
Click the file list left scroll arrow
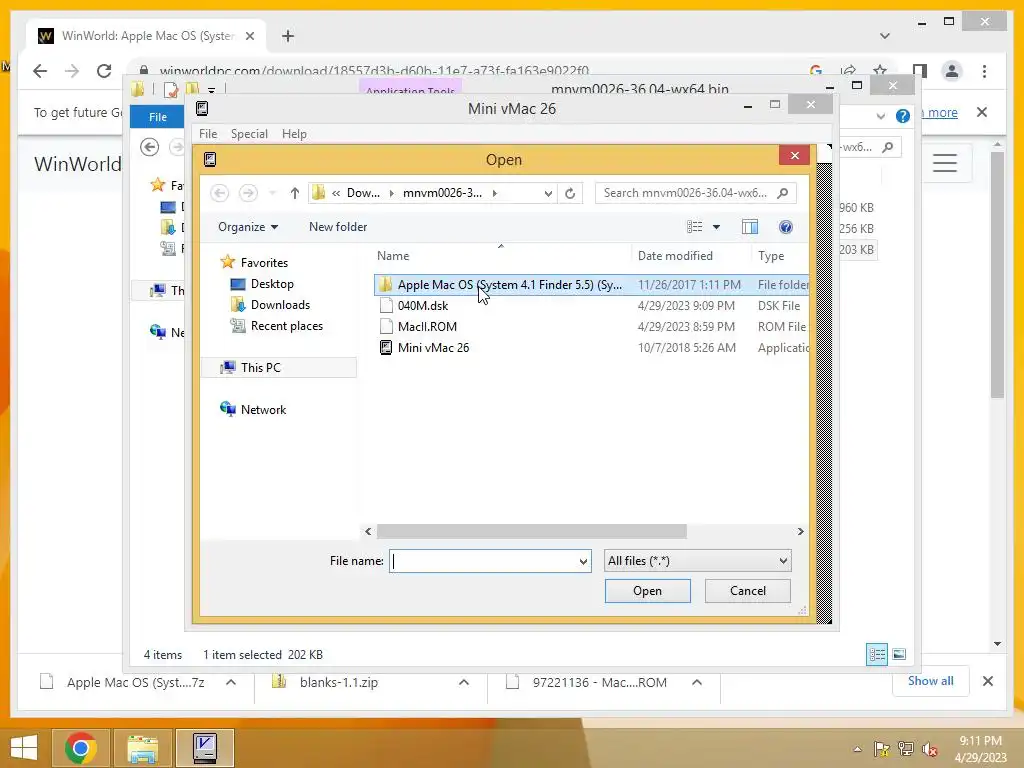[368, 532]
